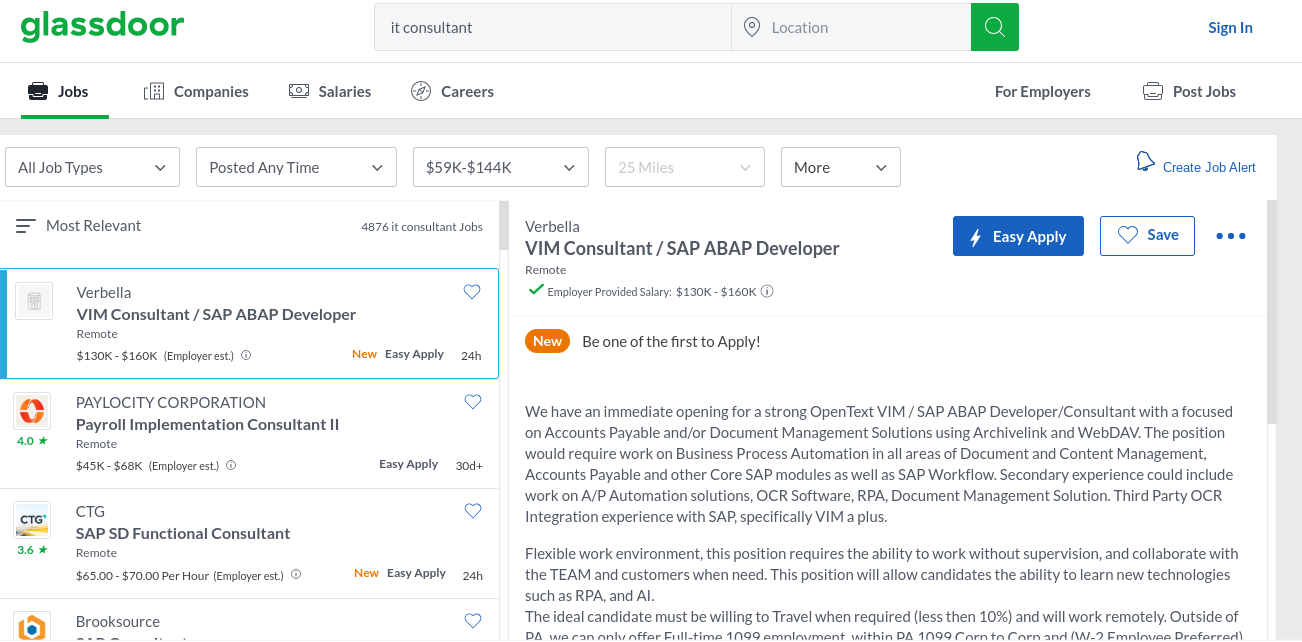Open VIM Consultant / SAP ABAP Developer listing
The width and height of the screenshot is (1302, 642).
click(216, 314)
